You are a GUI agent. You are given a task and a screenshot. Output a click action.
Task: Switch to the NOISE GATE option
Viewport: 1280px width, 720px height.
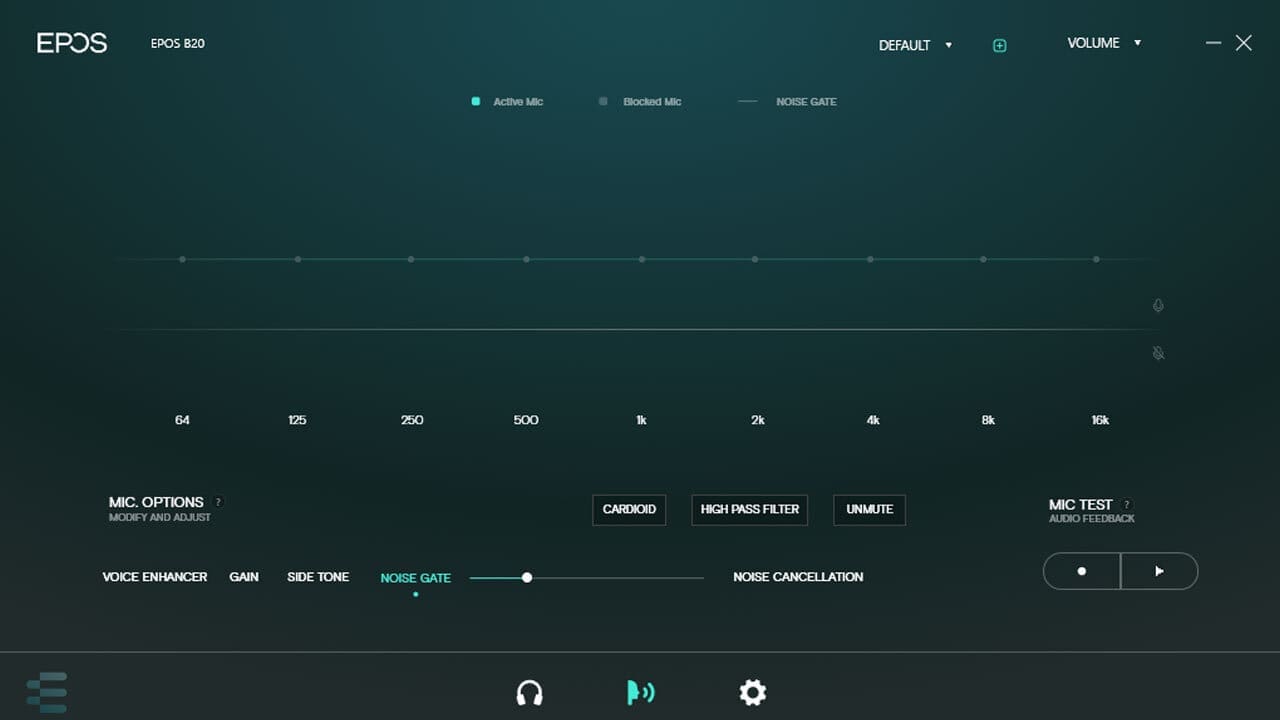pyautogui.click(x=415, y=577)
